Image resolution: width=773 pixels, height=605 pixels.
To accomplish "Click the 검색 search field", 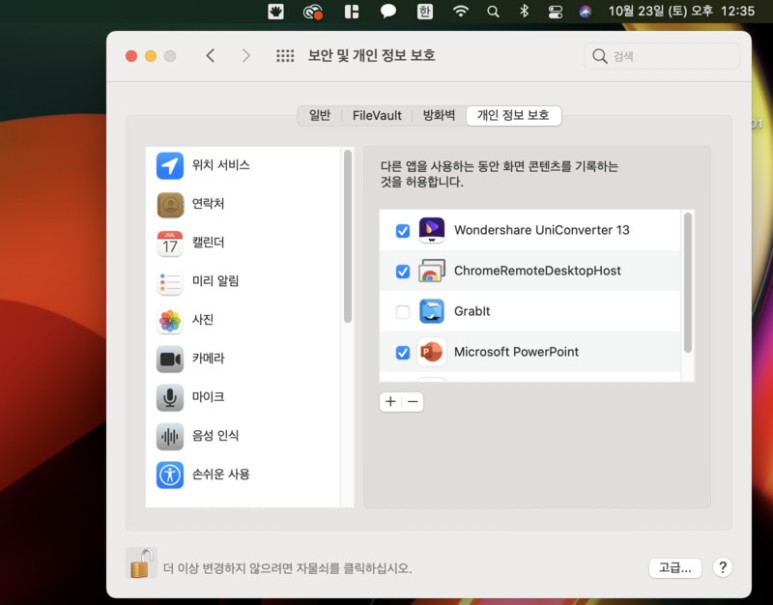I will pos(662,56).
